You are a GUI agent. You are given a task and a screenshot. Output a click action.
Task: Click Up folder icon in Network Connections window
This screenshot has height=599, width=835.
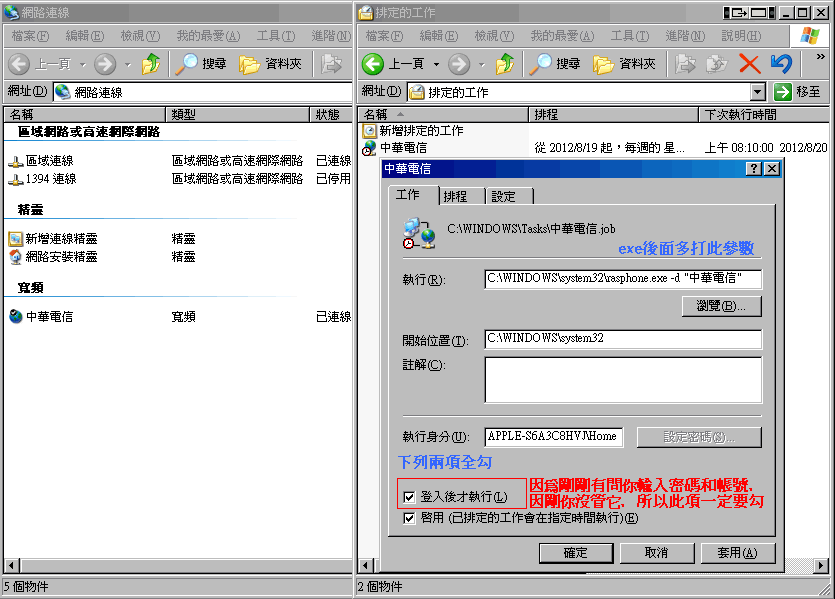151,64
